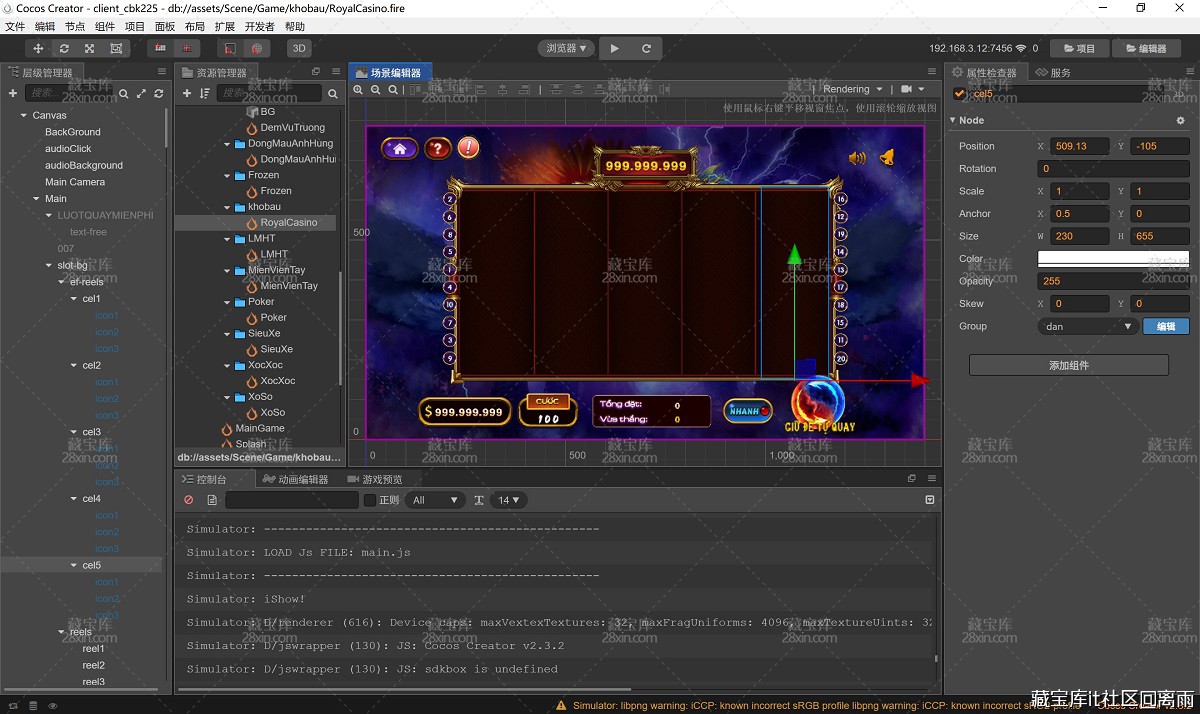Viewport: 1200px width, 714px height.
Task: Open the 项目 project folder button
Action: (x=1079, y=48)
